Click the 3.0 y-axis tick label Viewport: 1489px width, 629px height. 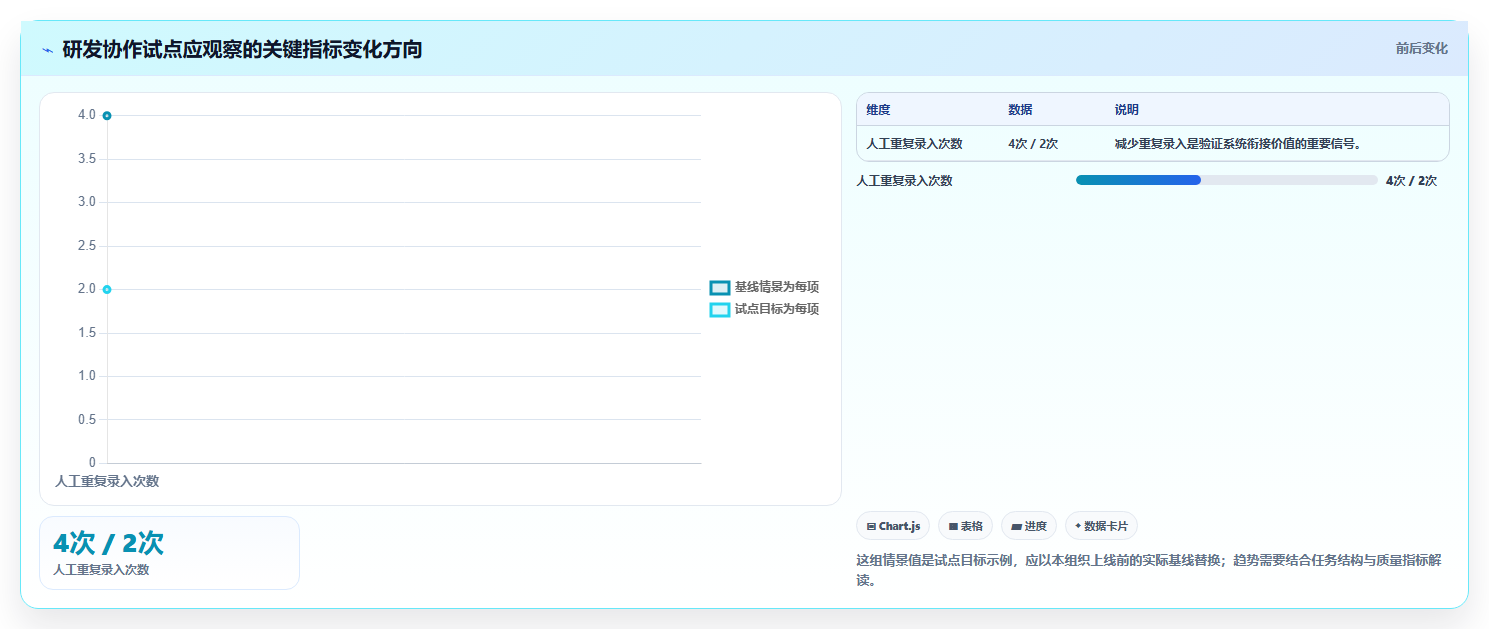(87, 202)
